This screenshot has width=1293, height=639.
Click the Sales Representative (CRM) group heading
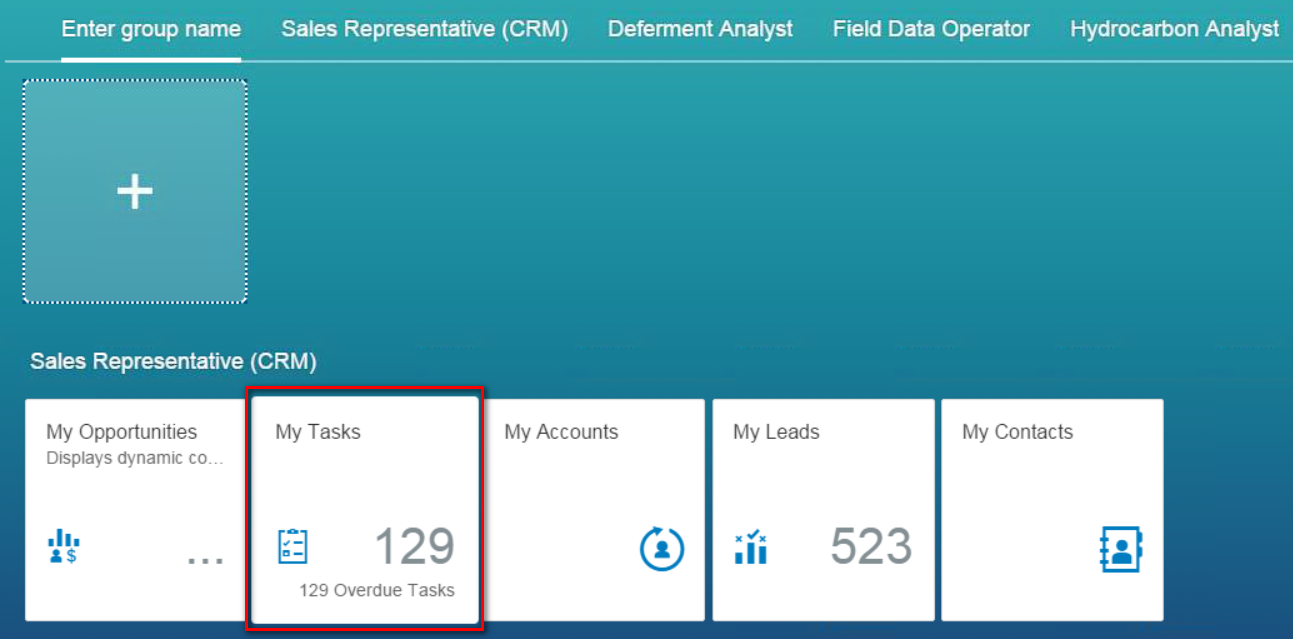click(173, 362)
